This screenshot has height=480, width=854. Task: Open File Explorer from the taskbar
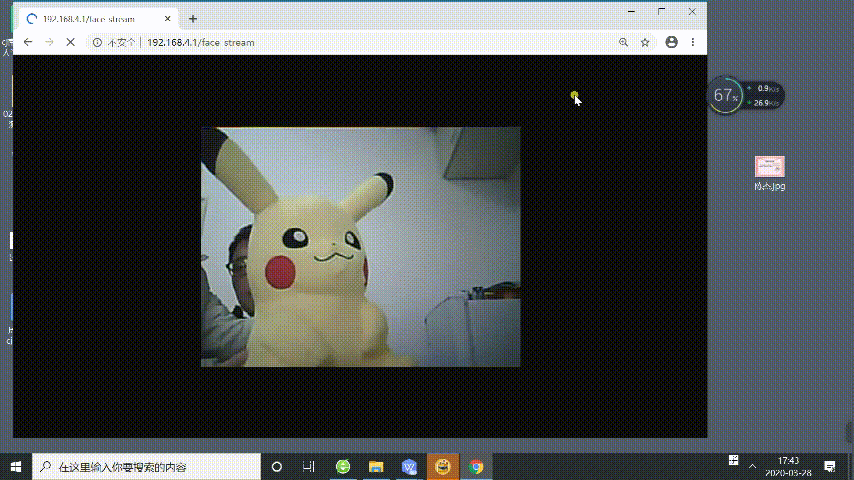pyautogui.click(x=376, y=467)
